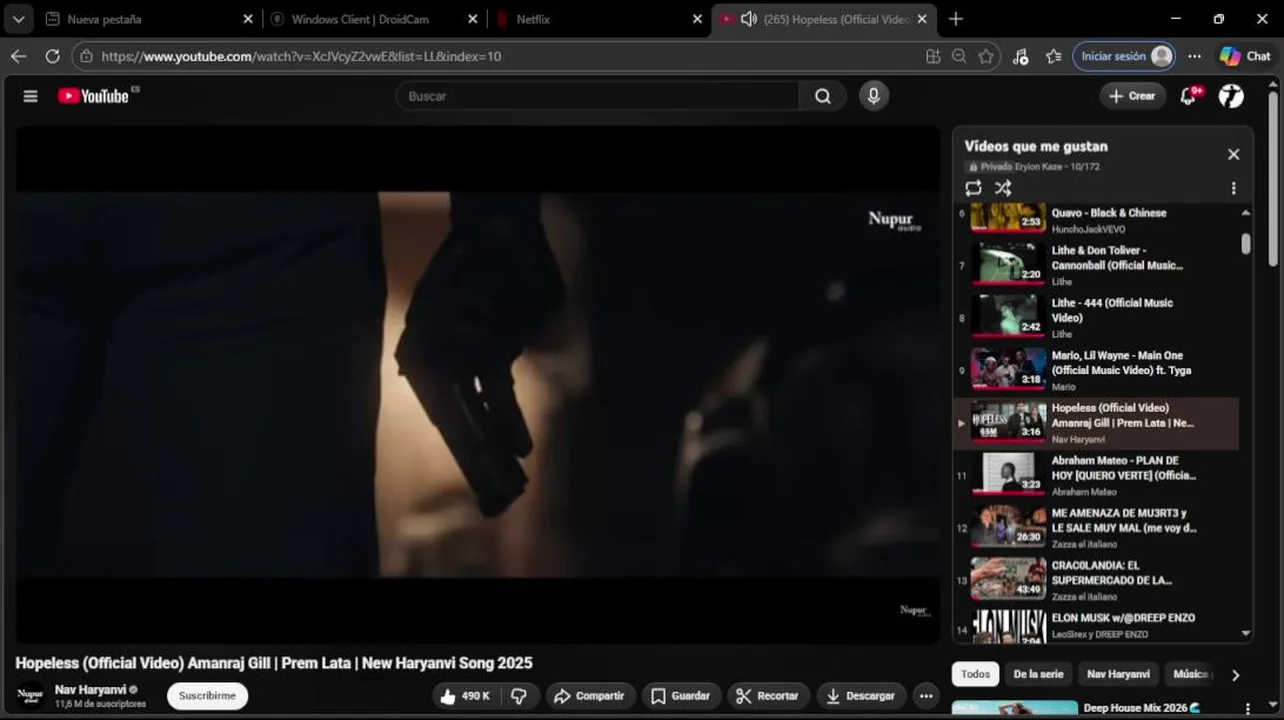Go back in browser
This screenshot has height=720, width=1284.
[18, 56]
